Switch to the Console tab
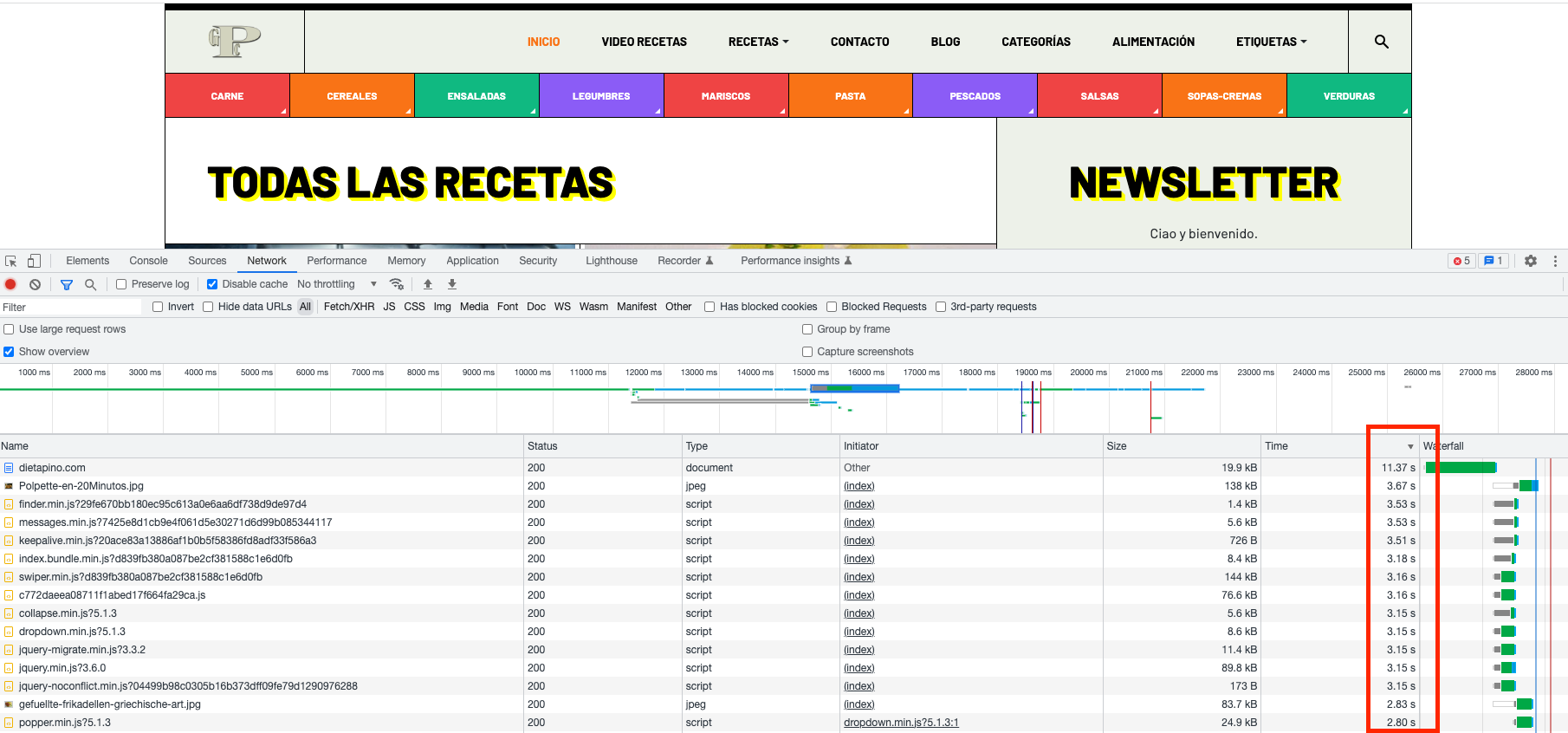 (x=148, y=261)
